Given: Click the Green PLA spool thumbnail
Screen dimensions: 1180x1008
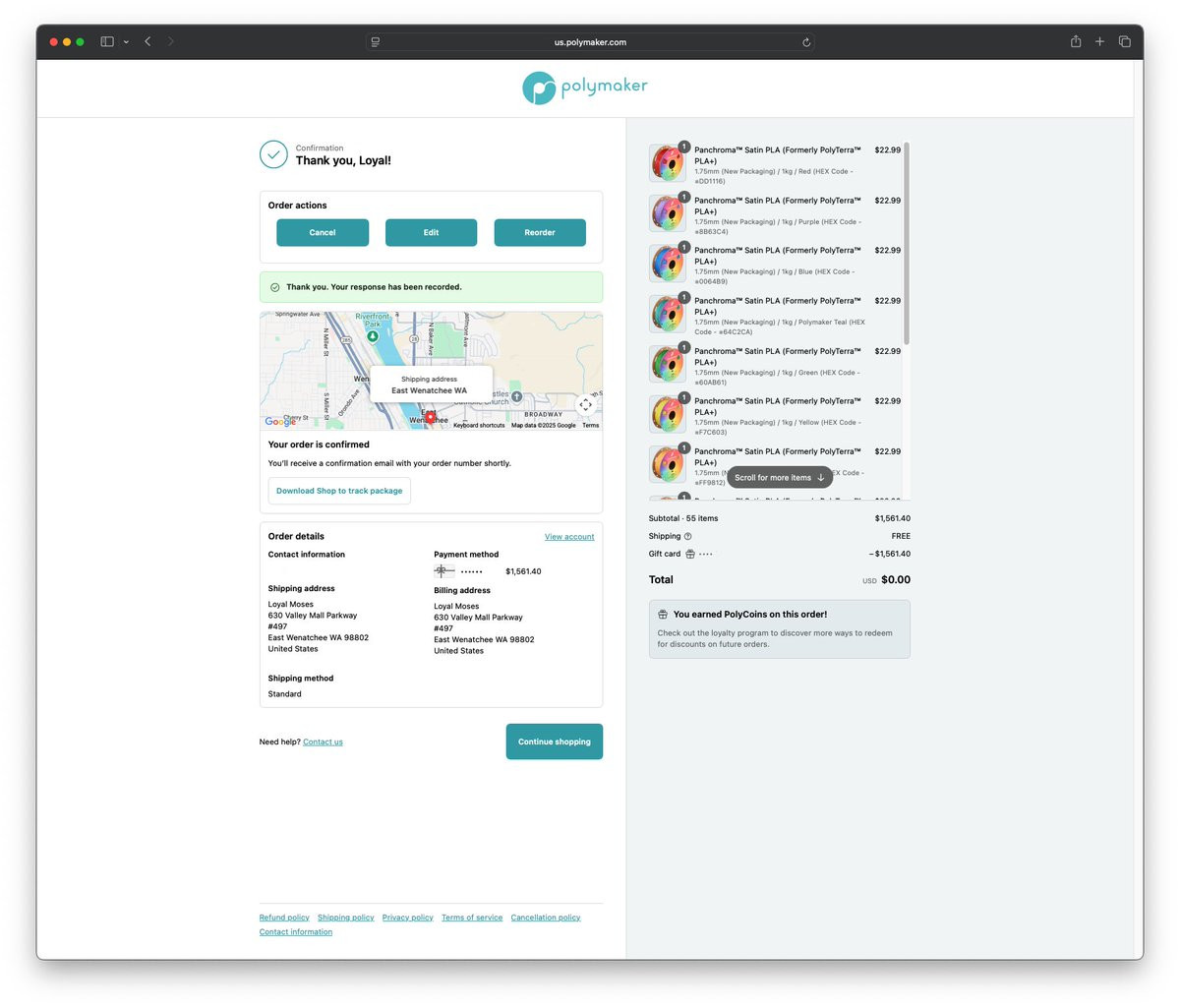Looking at the screenshot, I should click(x=668, y=364).
